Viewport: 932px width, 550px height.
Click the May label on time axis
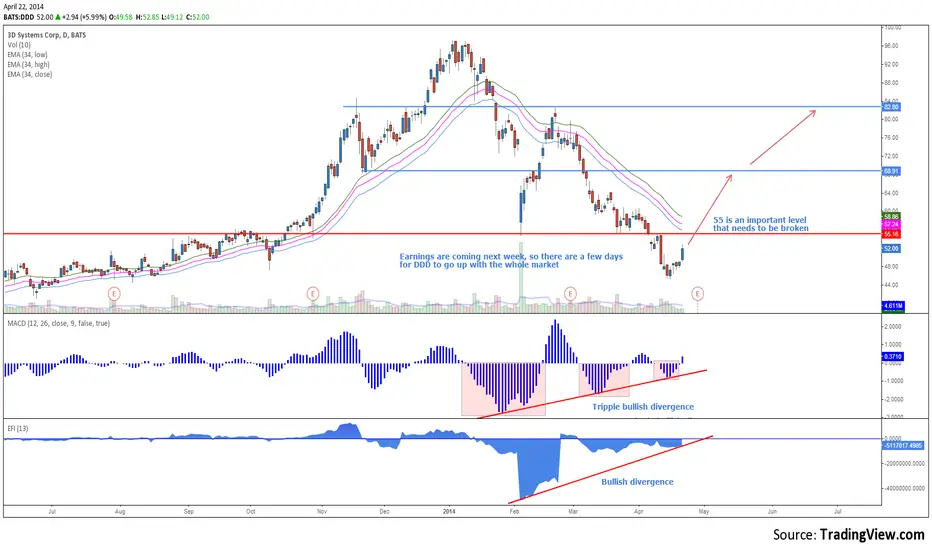704,511
